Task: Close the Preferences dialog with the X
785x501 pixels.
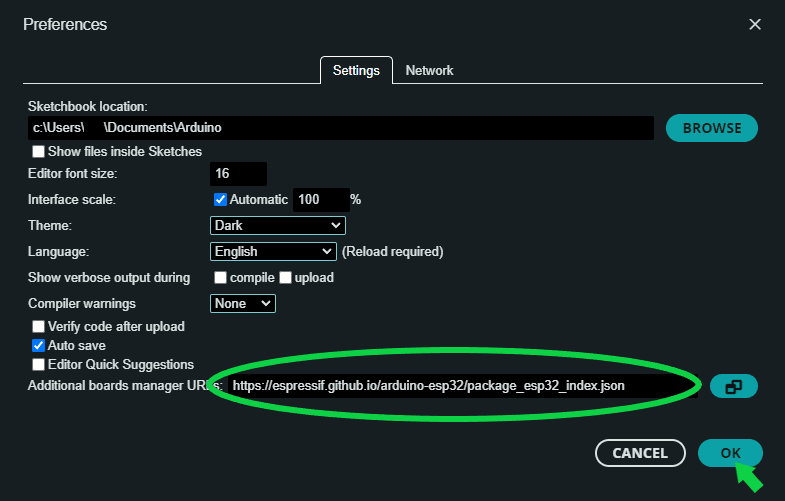Action: 754,24
